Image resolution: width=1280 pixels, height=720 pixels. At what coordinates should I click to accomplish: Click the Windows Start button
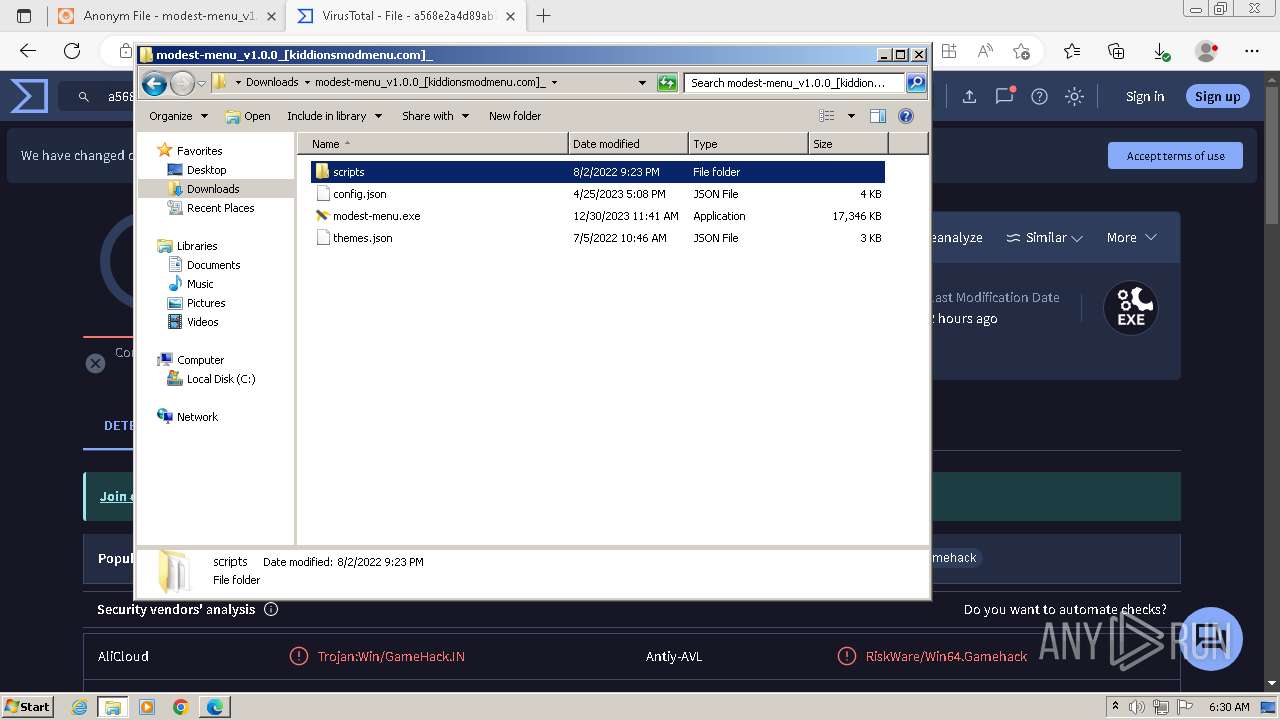coord(28,706)
